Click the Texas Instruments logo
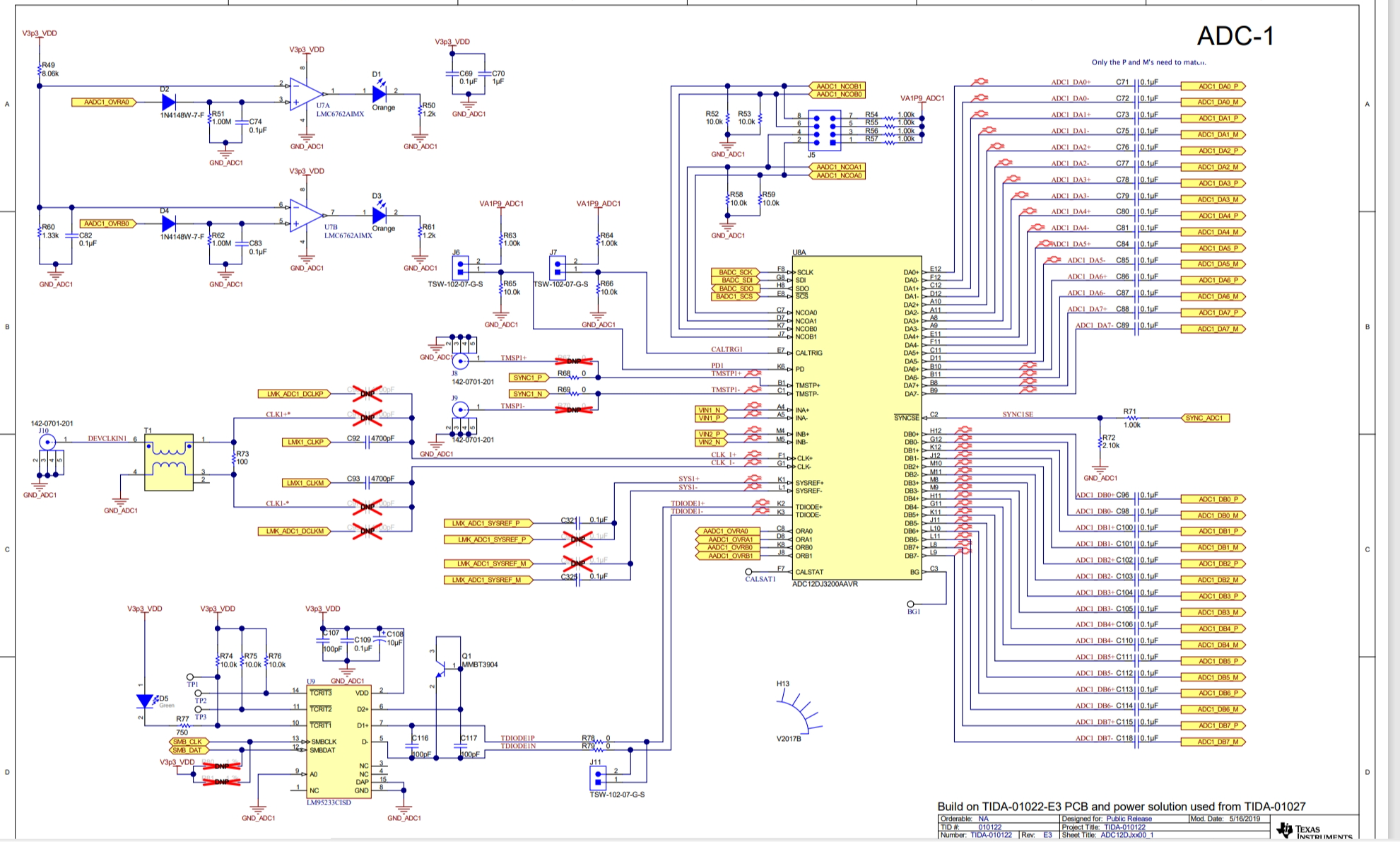1400x842 pixels. tap(1314, 831)
